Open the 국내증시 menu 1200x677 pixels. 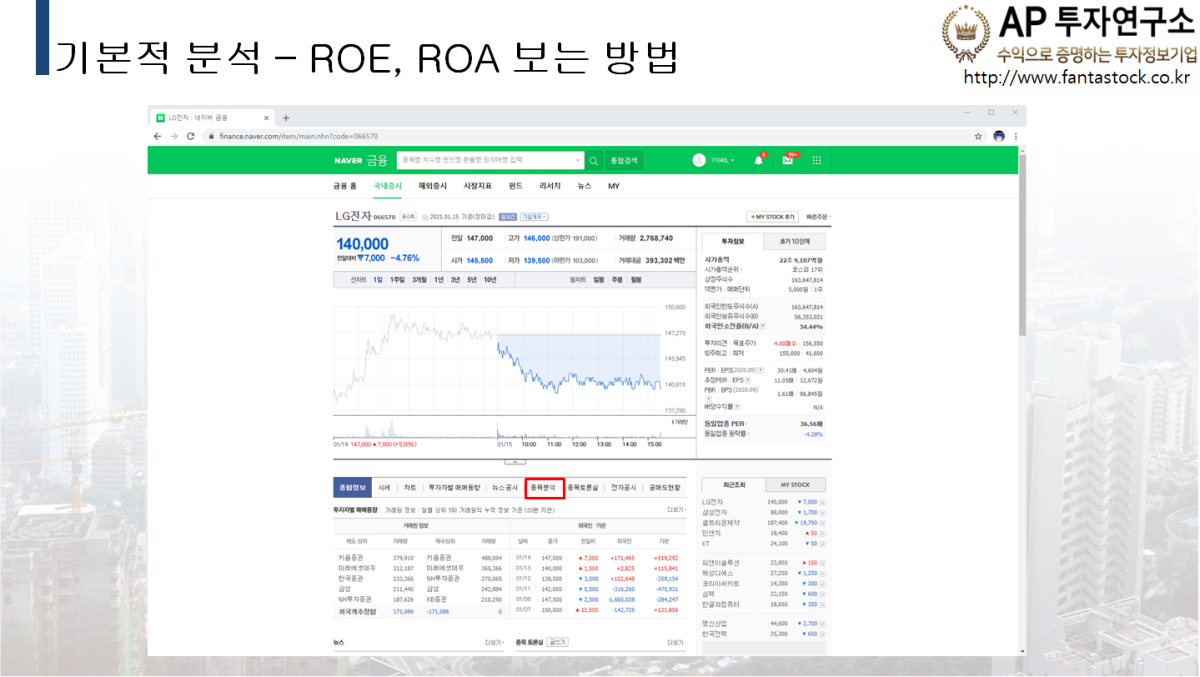[388, 186]
